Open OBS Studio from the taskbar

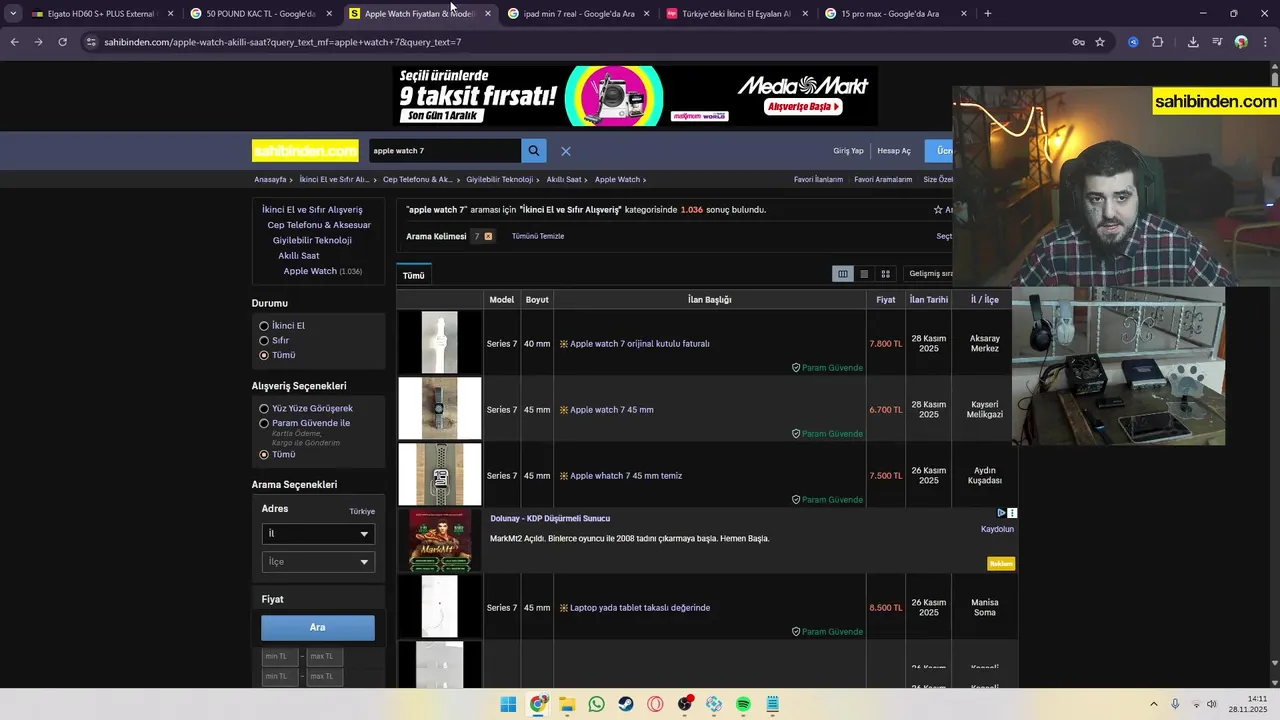(685, 704)
